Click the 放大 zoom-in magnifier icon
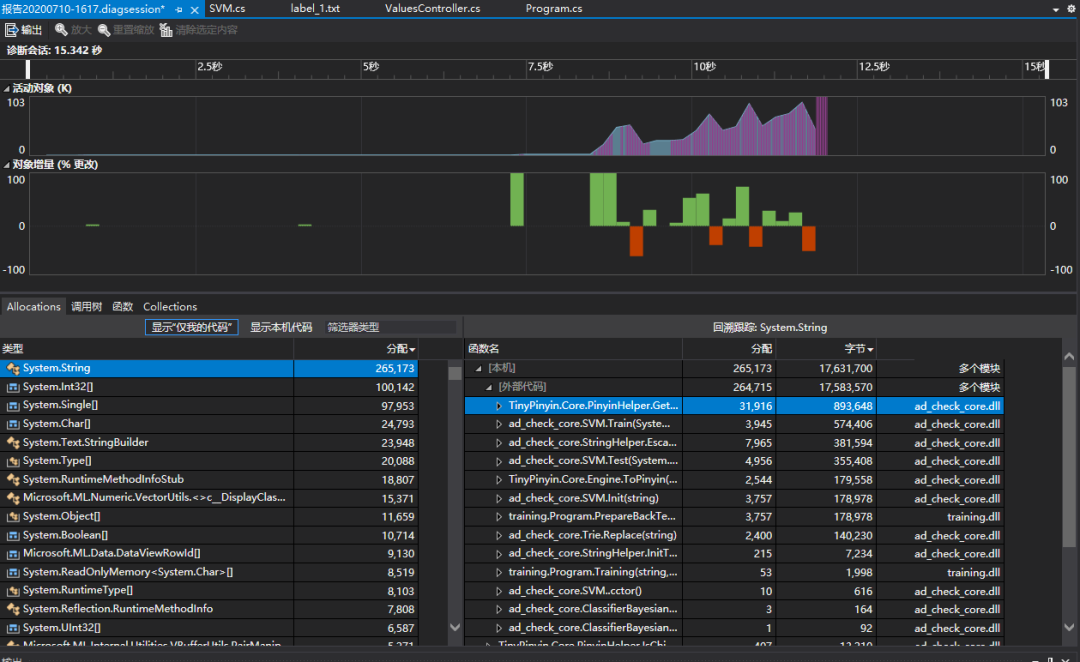Image resolution: width=1080 pixels, height=662 pixels. [61, 30]
